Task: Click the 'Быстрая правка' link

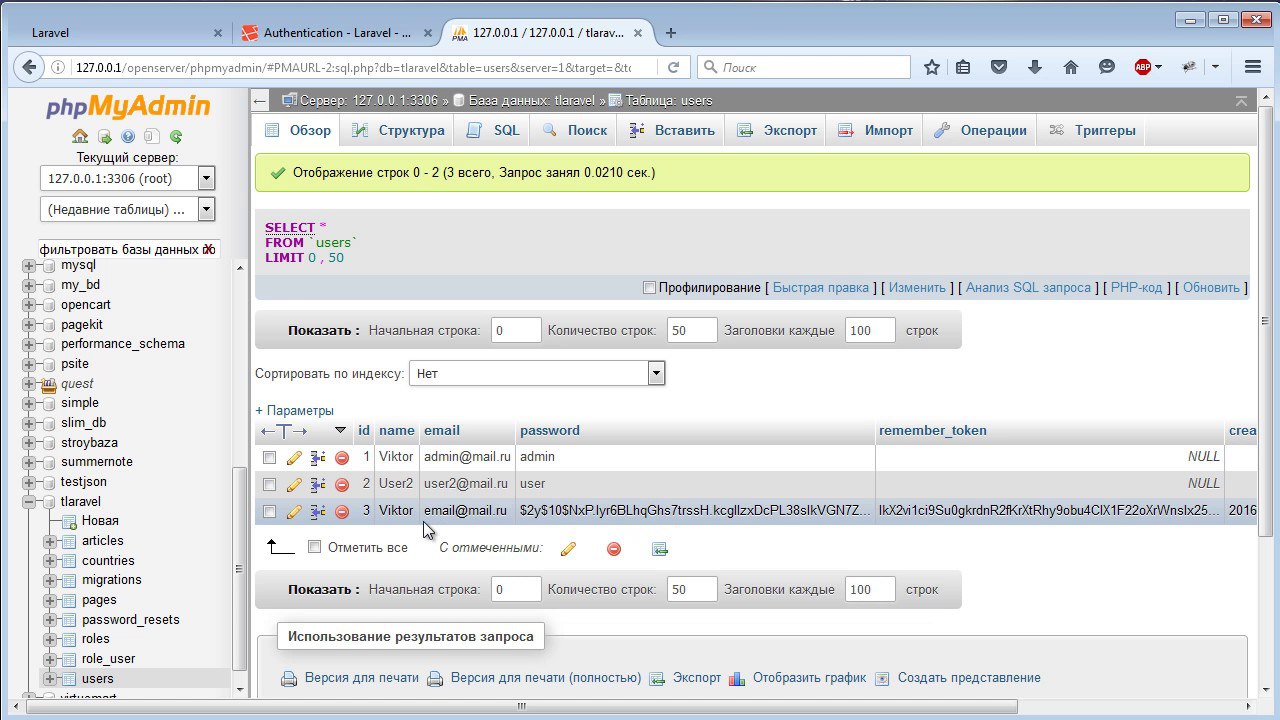Action: click(821, 288)
